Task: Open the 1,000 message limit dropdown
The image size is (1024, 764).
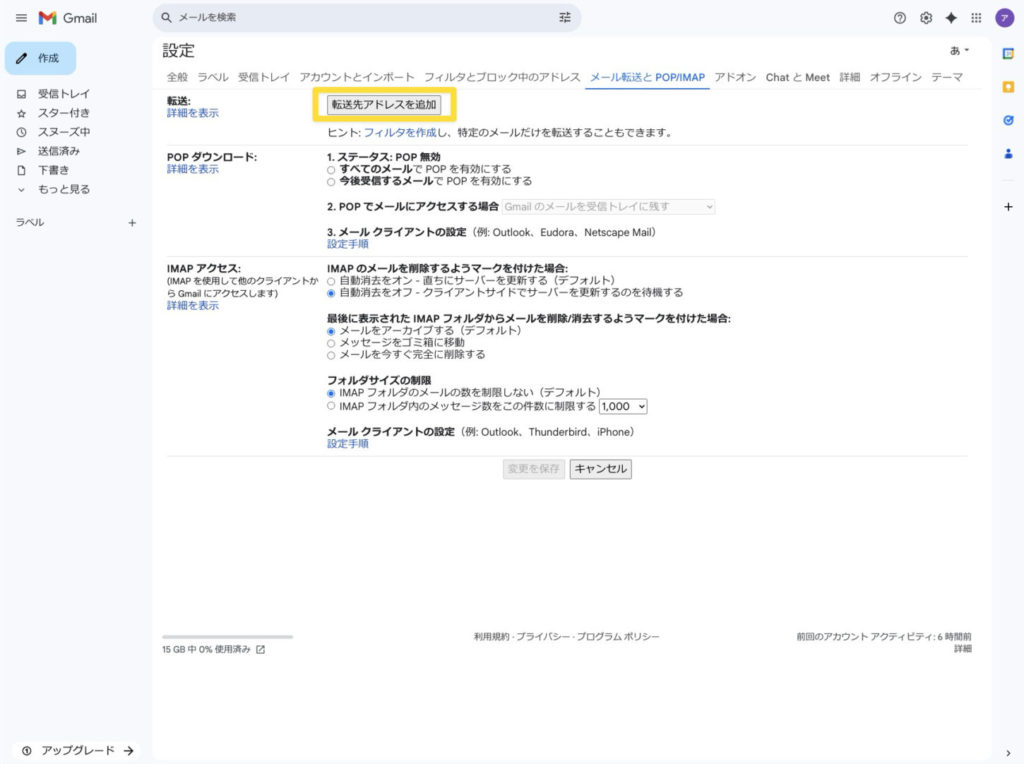Action: coord(624,407)
